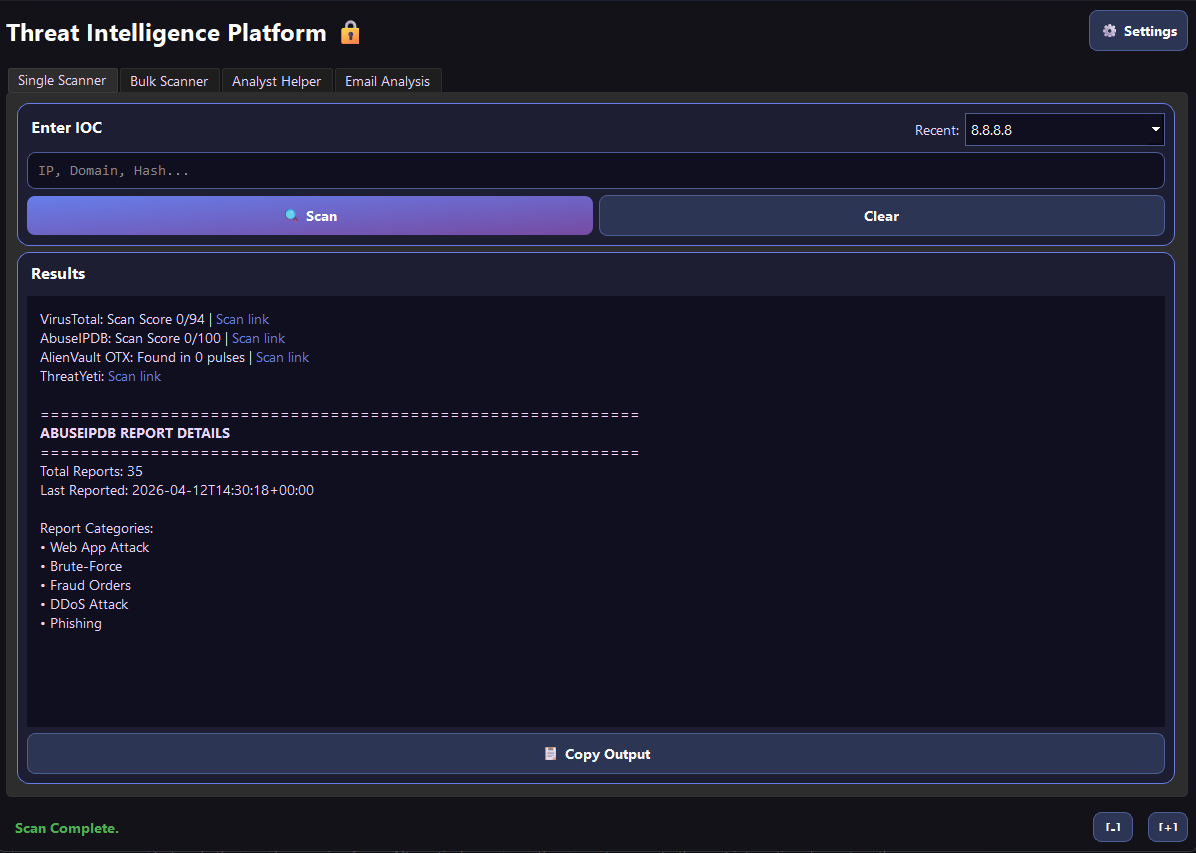
Task: Expand the Recent IOC dropdown showing 8.8.8.8
Action: point(1065,130)
